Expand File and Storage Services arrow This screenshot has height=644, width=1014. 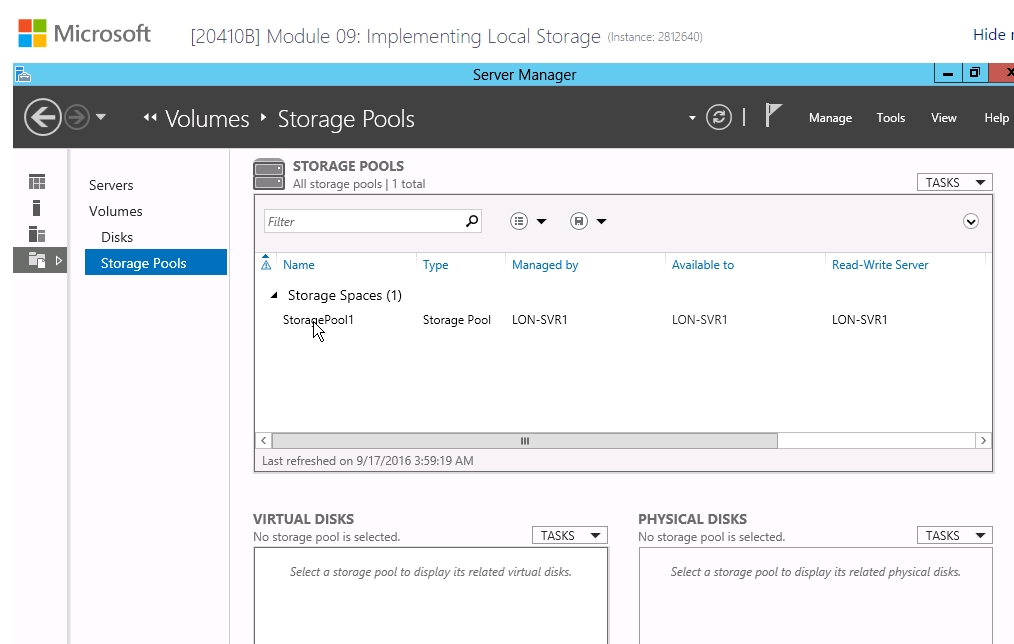[59, 261]
